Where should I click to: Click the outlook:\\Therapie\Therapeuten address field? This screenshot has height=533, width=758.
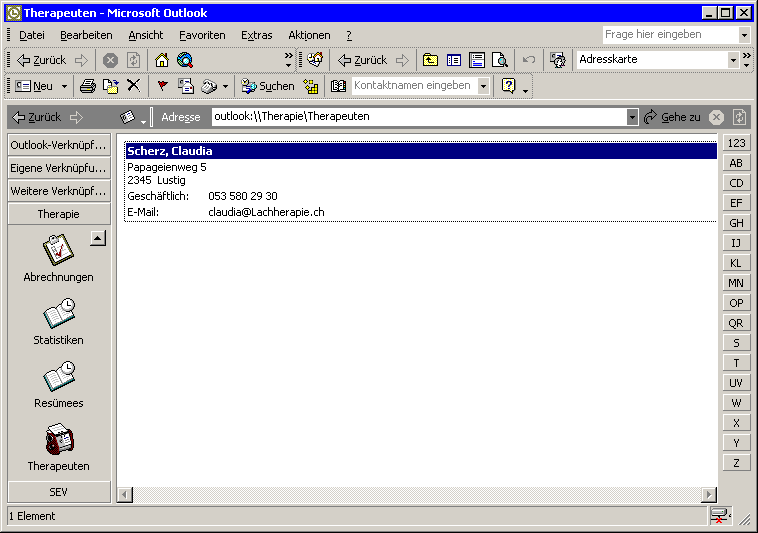(x=419, y=117)
